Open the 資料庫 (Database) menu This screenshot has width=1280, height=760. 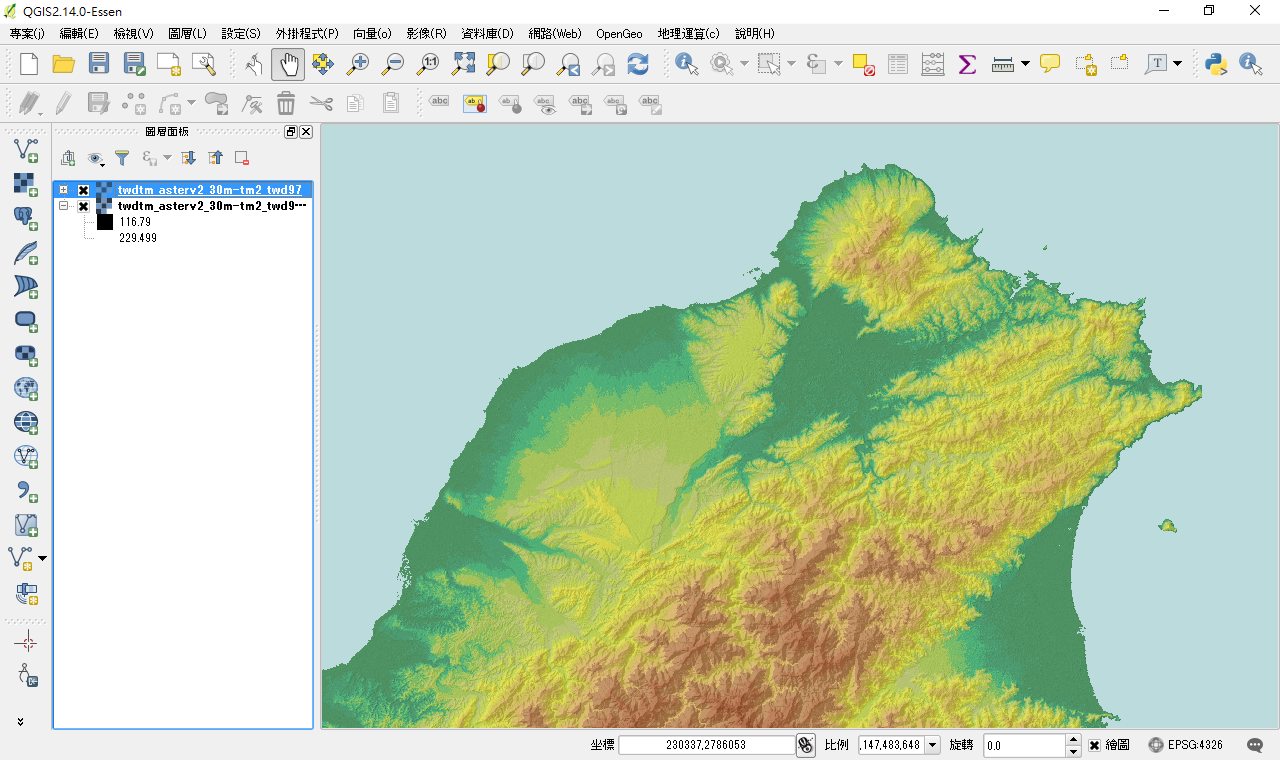click(x=487, y=33)
